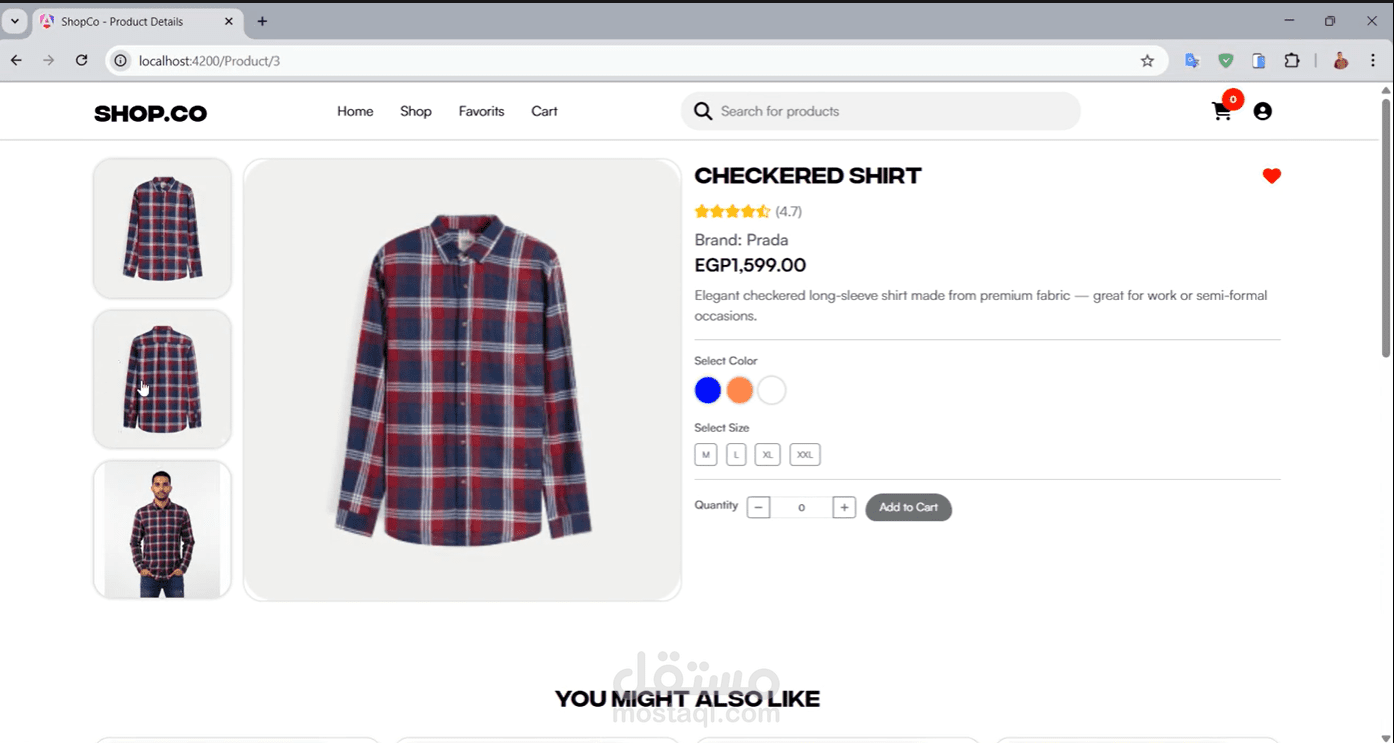
Task: Select size XXL option
Action: pos(804,455)
